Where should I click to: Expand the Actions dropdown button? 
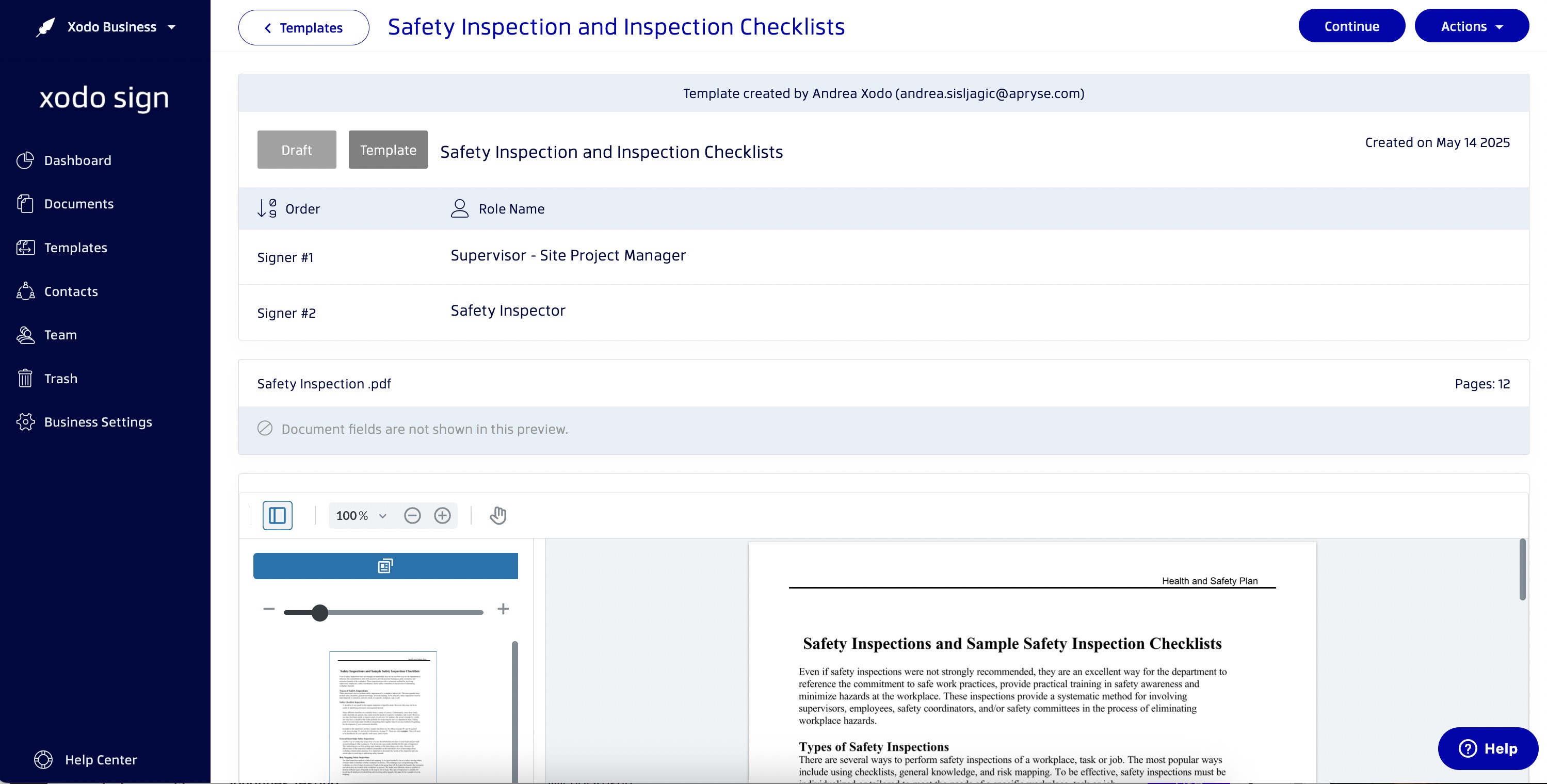(1471, 26)
